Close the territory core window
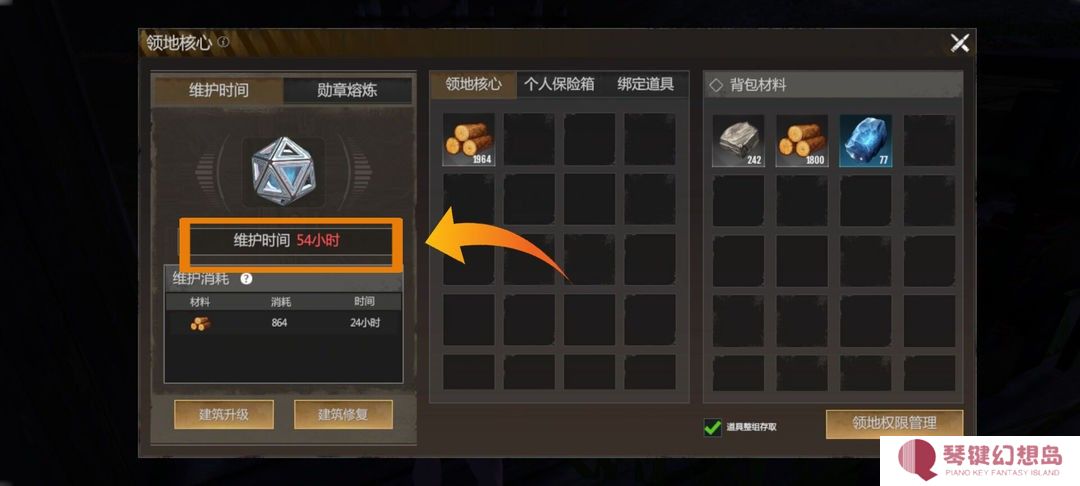1080x486 pixels. pyautogui.click(x=959, y=43)
